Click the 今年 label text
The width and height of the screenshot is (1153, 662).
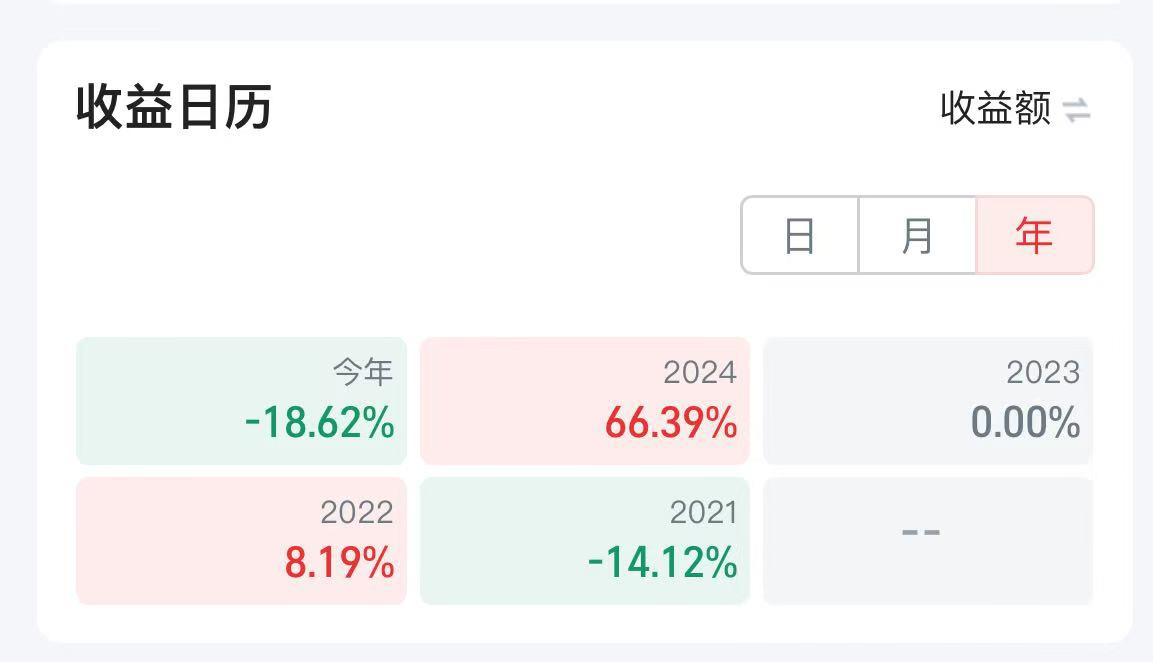click(363, 371)
